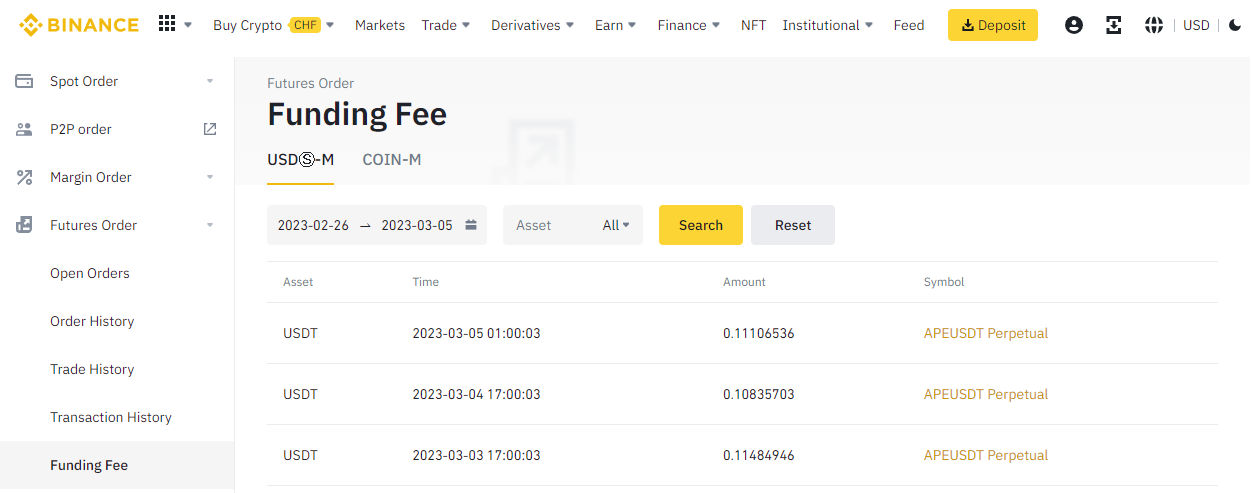Viewport: 1251px width, 493px height.
Task: Open APEUSDT Perpetual link for 2023-03-05
Action: 986,333
